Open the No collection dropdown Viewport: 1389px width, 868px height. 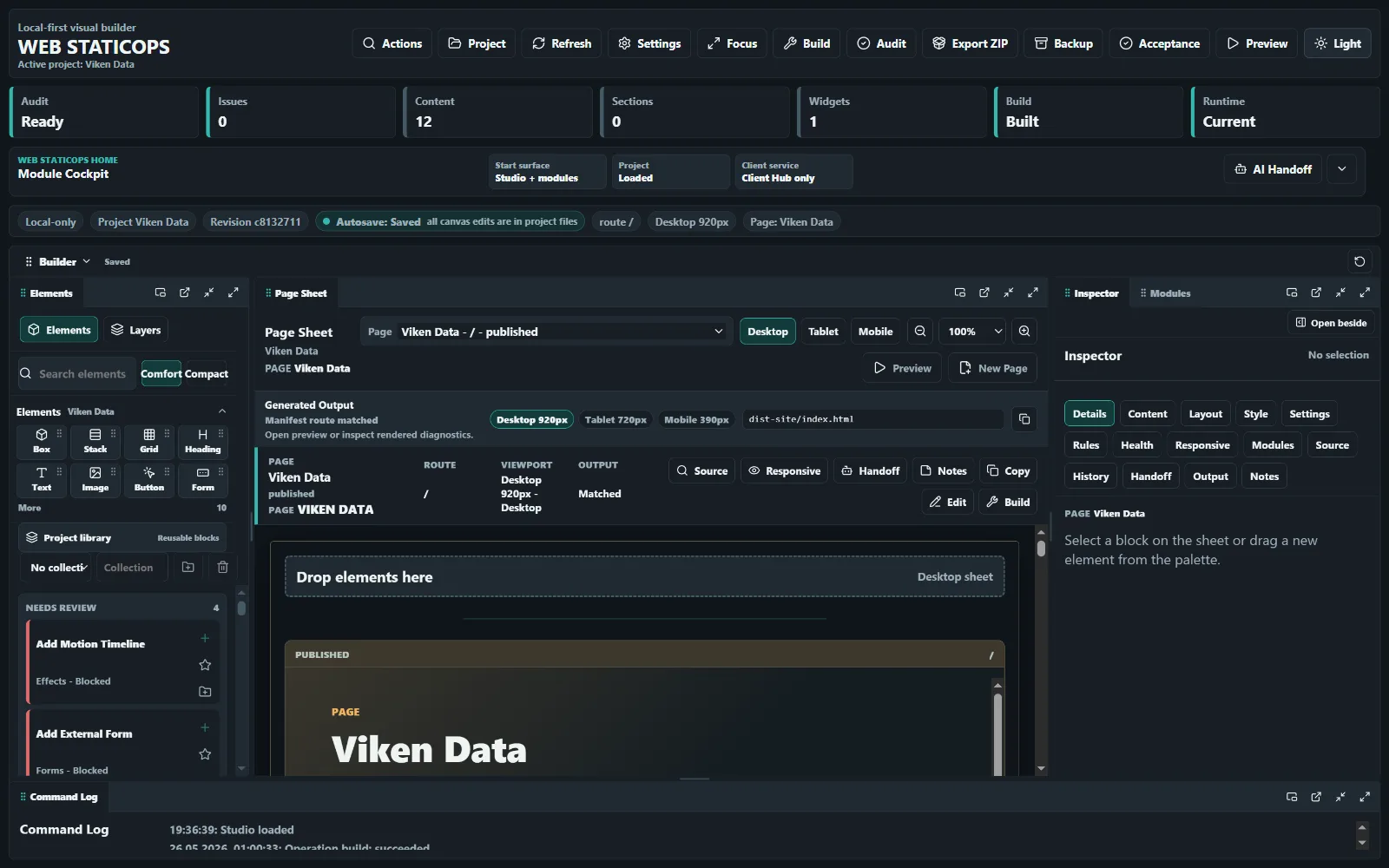57,568
